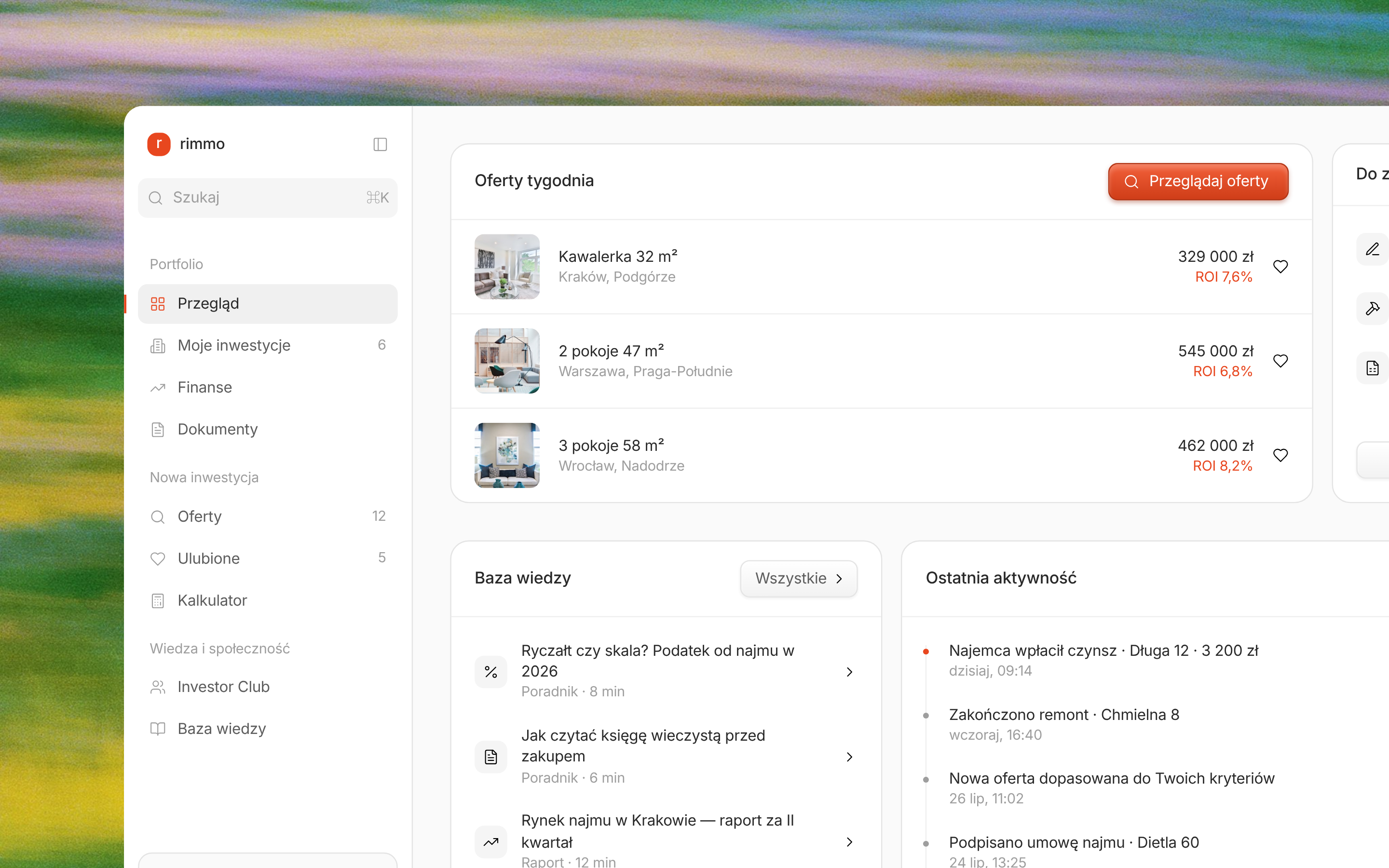This screenshot has width=1389, height=868.
Task: Click the Investor Club people icon
Action: point(158,687)
